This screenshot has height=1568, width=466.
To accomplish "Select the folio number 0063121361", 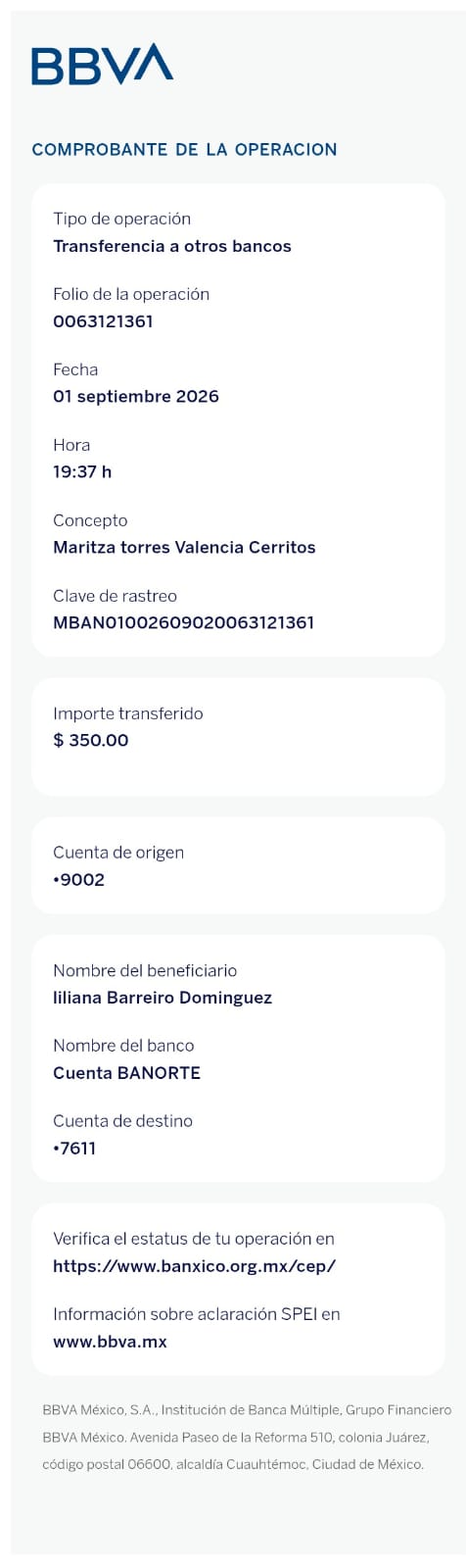I will pyautogui.click(x=103, y=321).
